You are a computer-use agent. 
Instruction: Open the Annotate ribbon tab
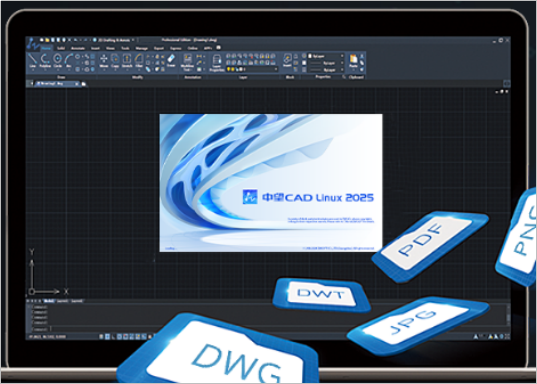pos(78,48)
